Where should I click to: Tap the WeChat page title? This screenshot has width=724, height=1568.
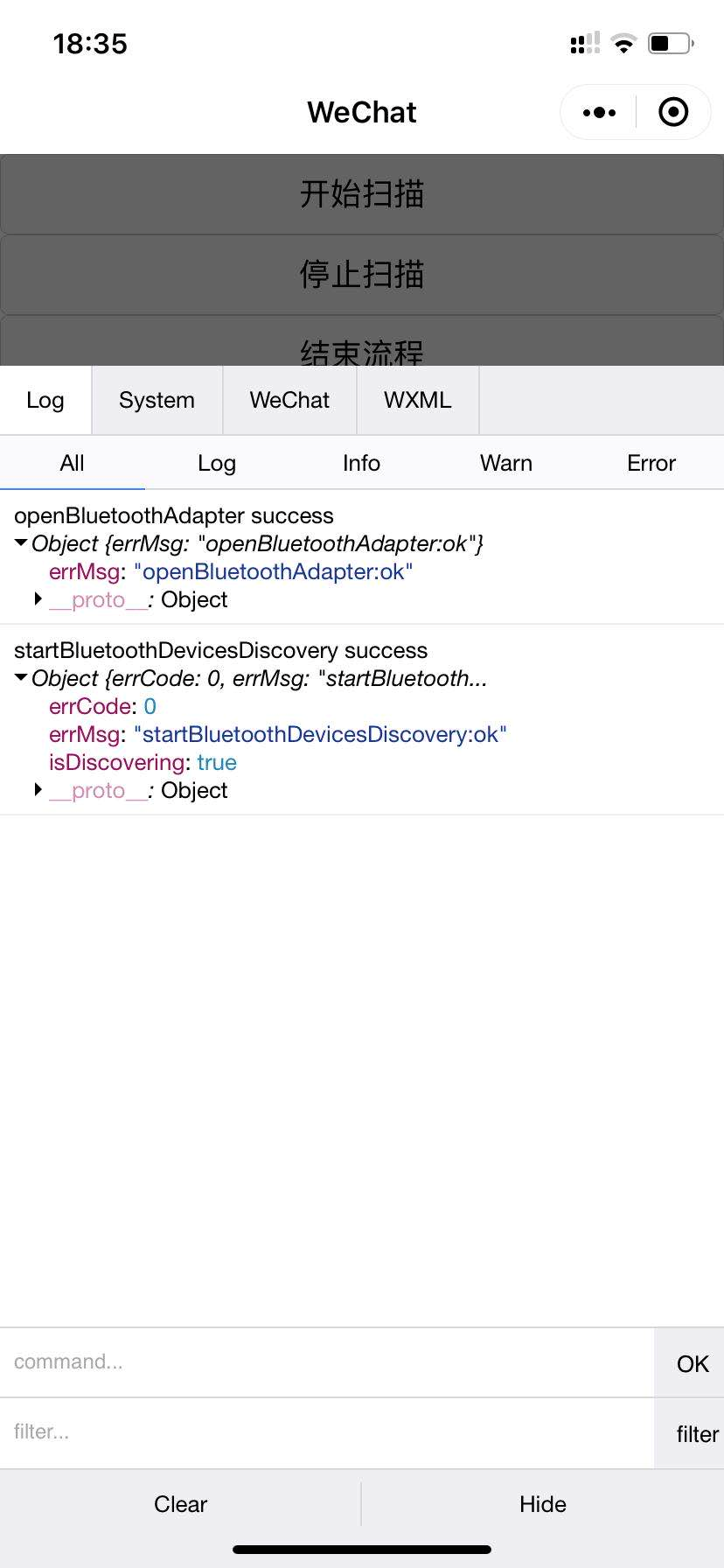point(362,112)
